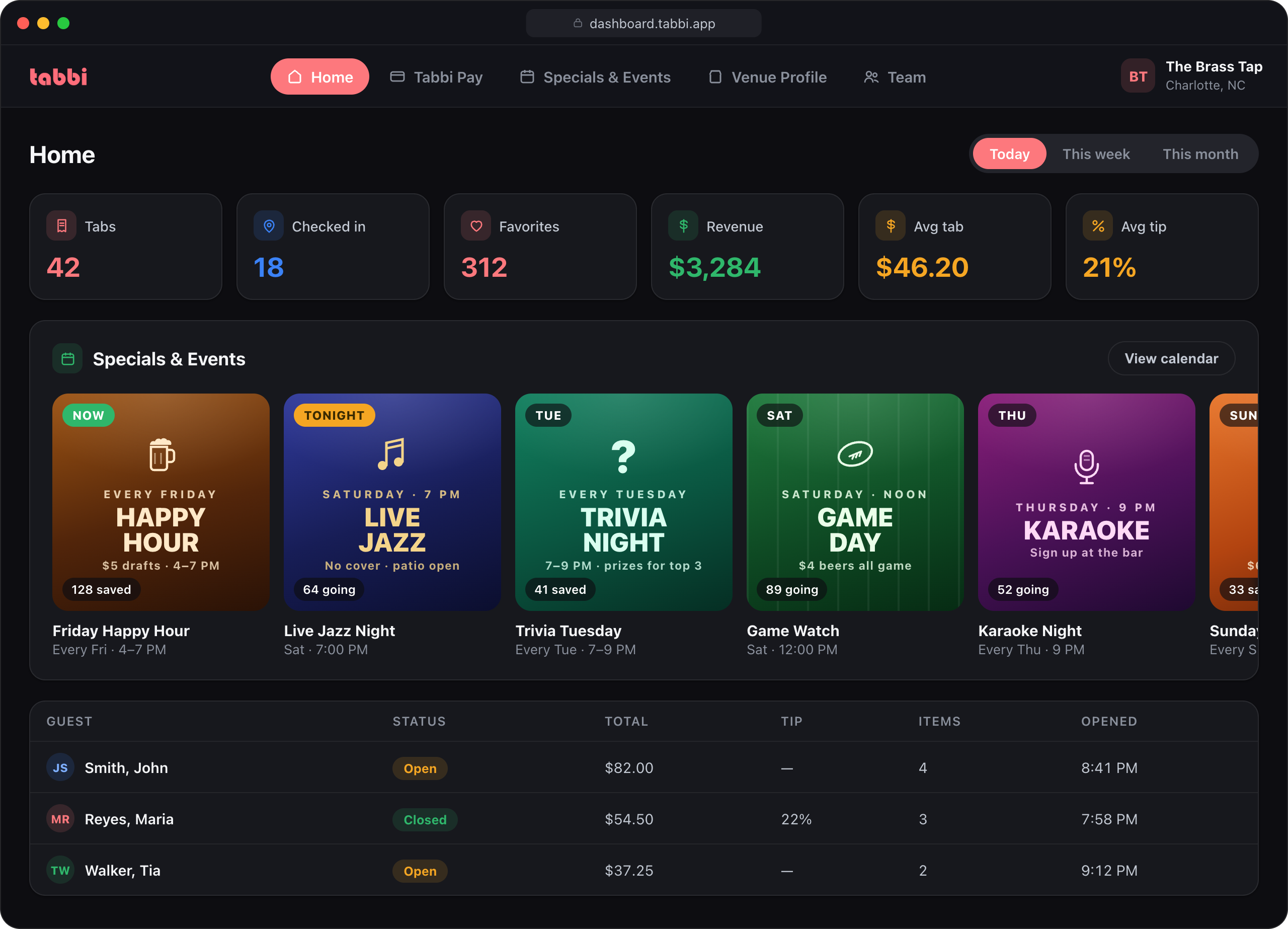The width and height of the screenshot is (1288, 929).
Task: Click the football icon
Action: pos(855,454)
